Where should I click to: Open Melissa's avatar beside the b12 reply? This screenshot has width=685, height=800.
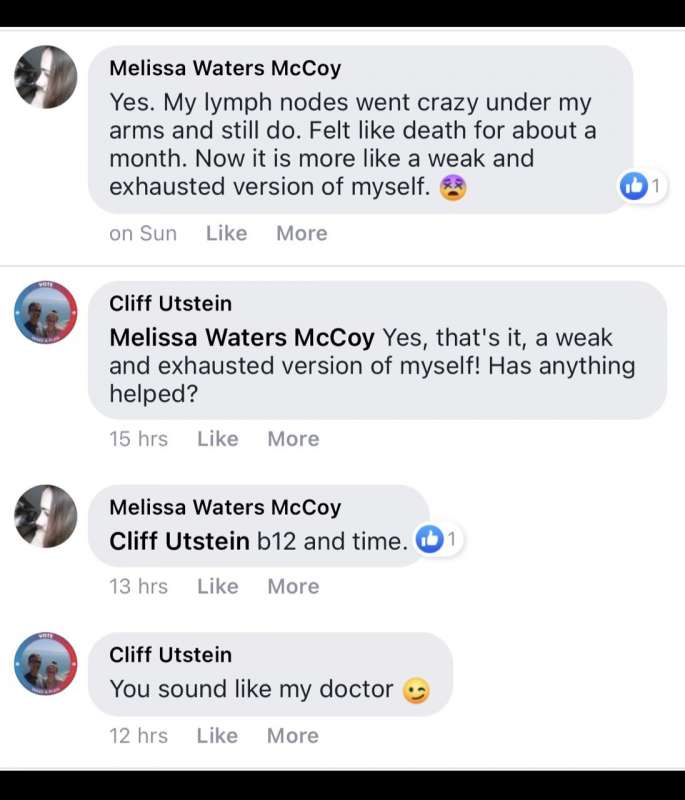pos(46,516)
